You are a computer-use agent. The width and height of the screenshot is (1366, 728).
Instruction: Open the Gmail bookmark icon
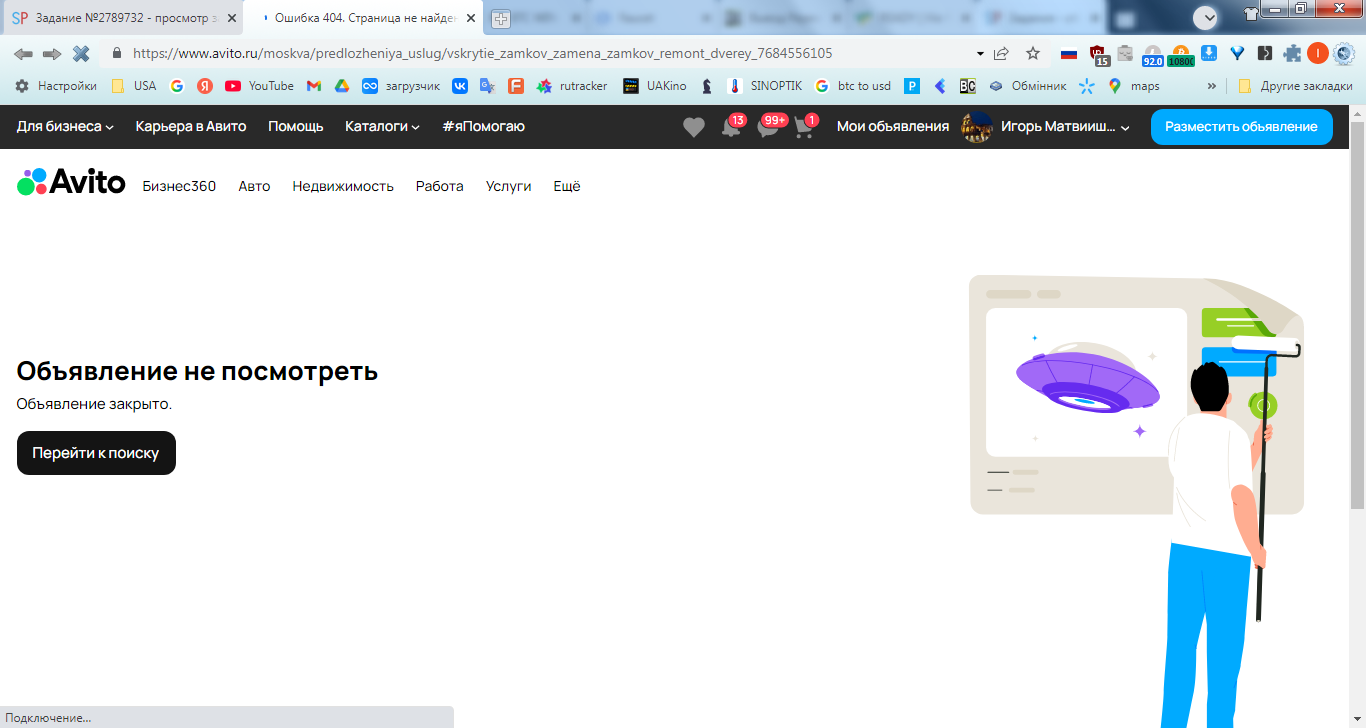click(x=314, y=86)
